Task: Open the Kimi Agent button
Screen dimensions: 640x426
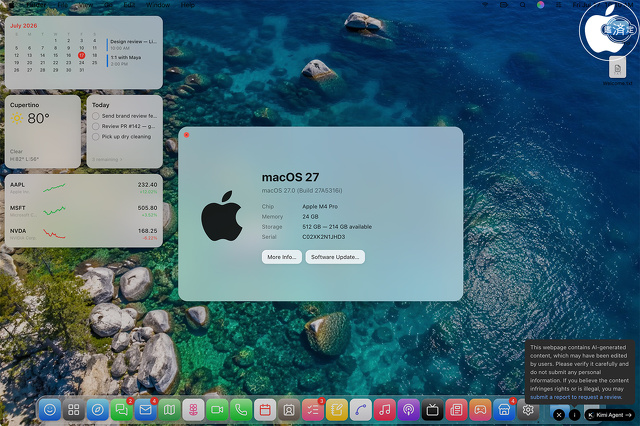Action: pos(609,415)
